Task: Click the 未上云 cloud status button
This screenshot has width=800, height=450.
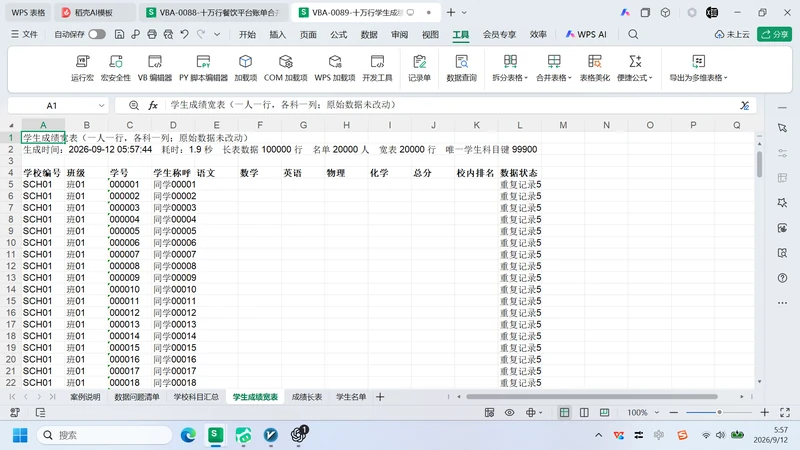Action: (x=732, y=34)
